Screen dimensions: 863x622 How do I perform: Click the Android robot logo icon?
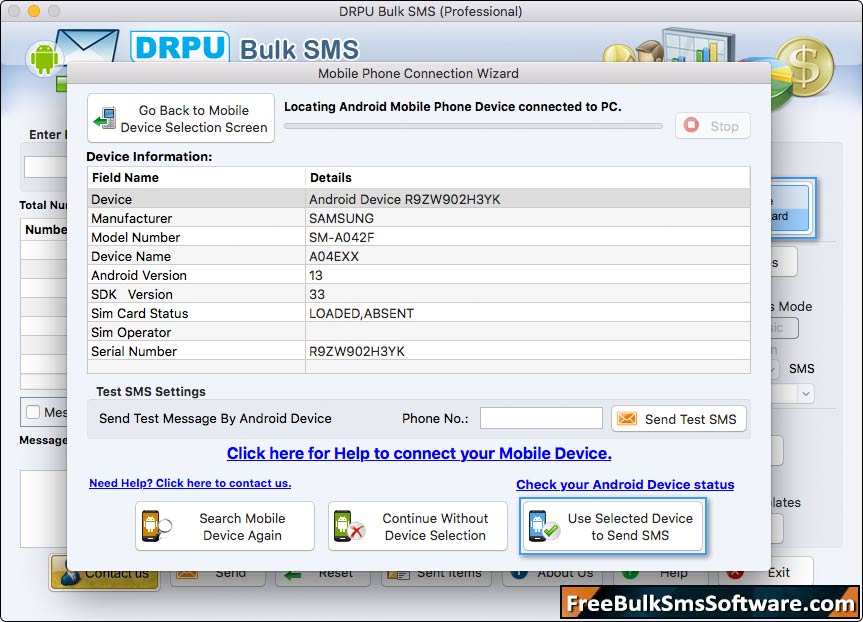pyautogui.click(x=45, y=58)
